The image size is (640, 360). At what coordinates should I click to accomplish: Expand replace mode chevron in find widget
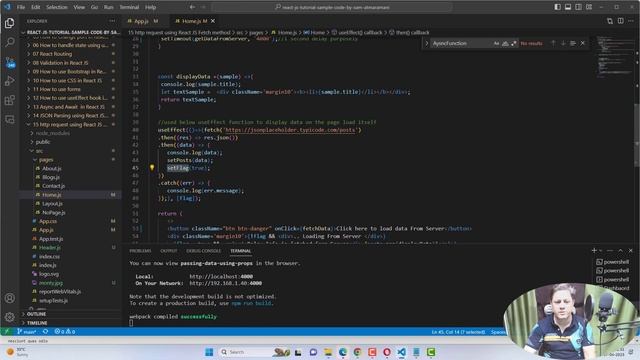tap(427, 43)
